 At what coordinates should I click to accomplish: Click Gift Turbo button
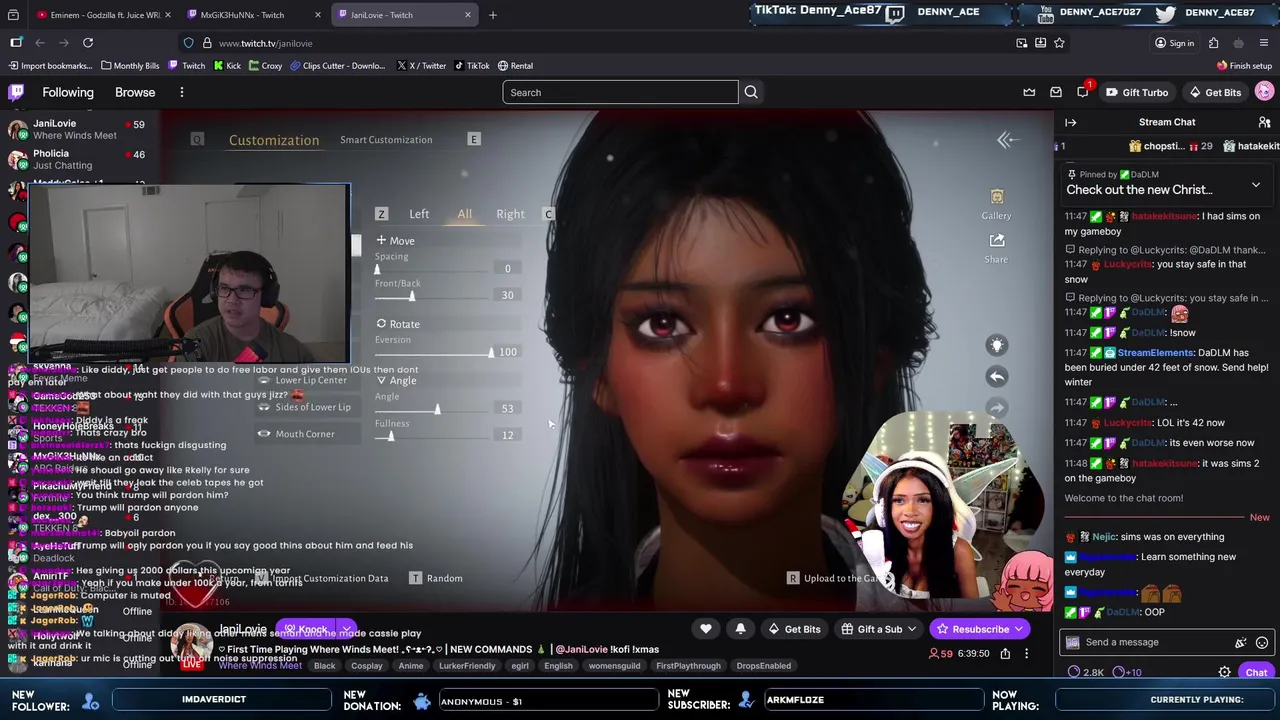coord(1136,92)
